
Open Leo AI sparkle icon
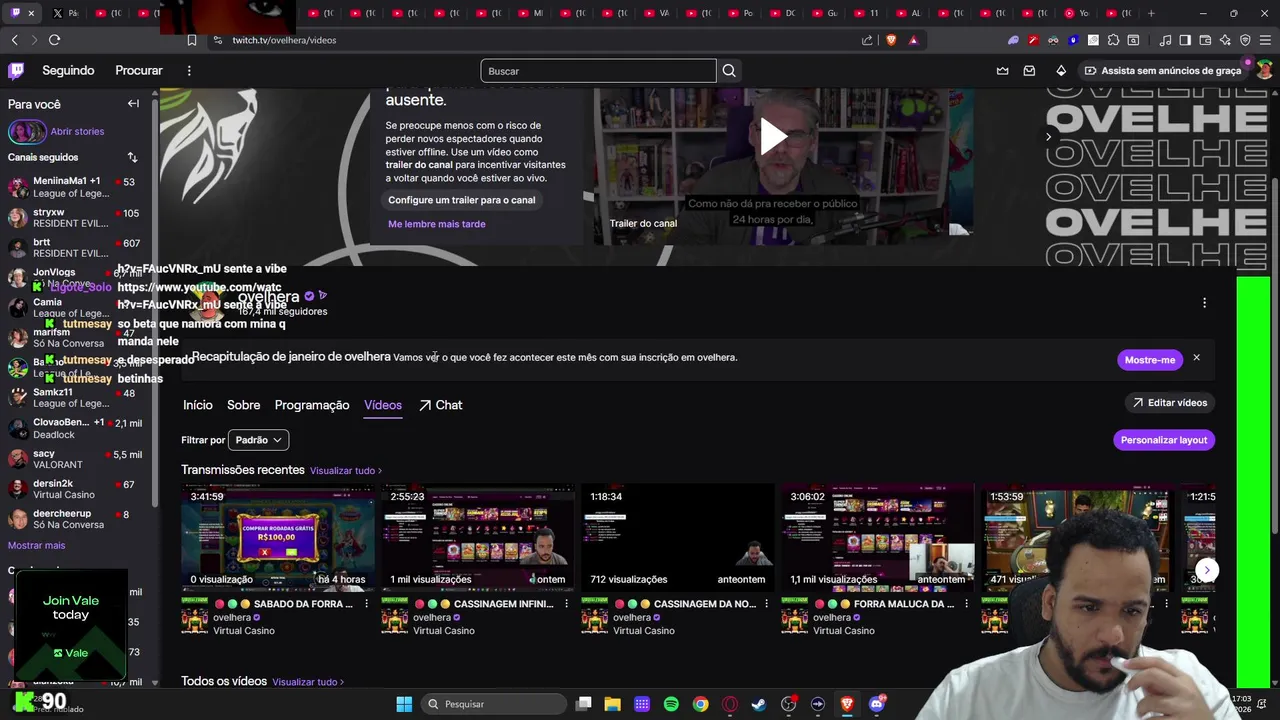(1225, 40)
